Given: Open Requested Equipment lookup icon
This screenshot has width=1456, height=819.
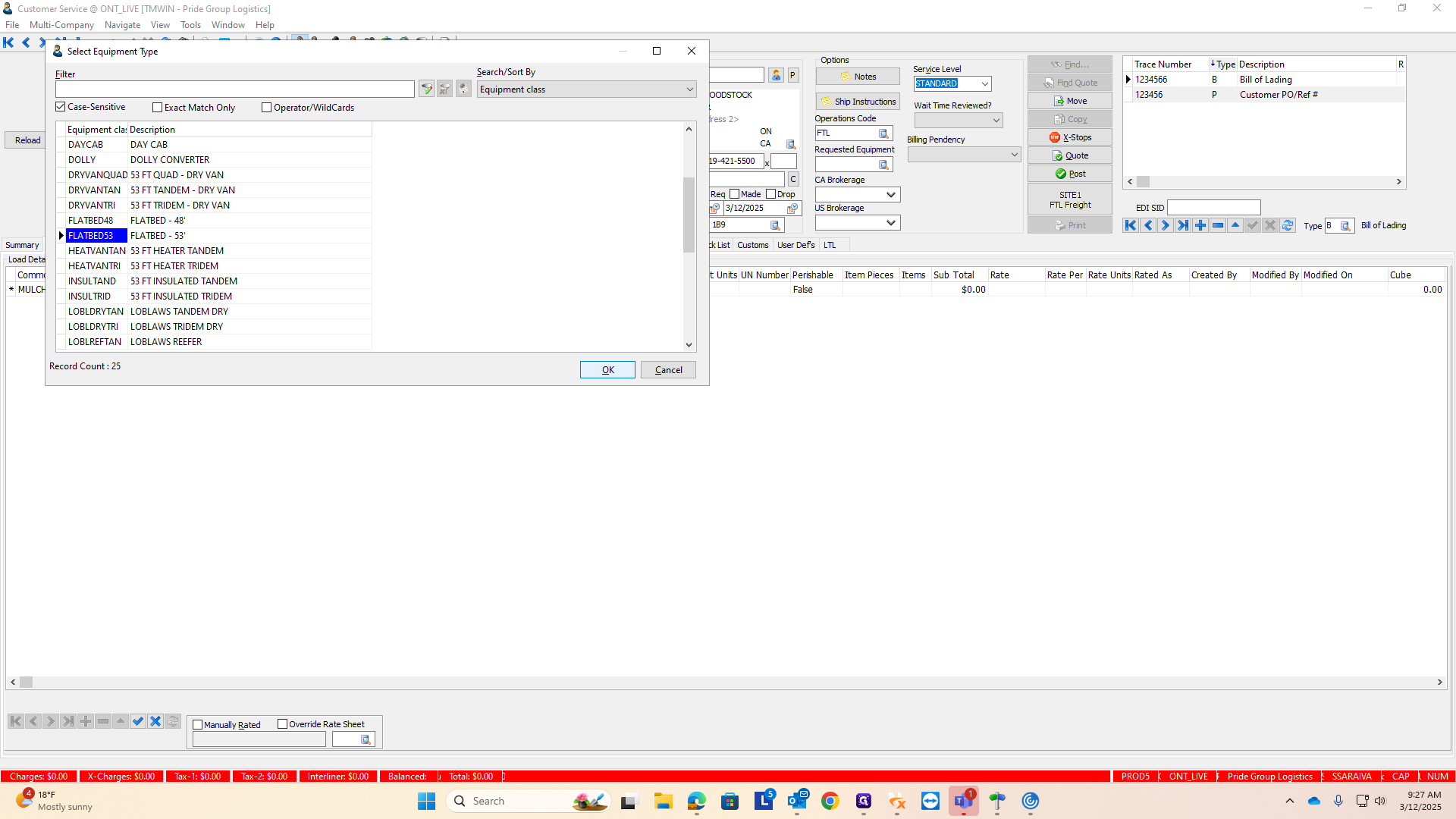Looking at the screenshot, I should pos(883,165).
